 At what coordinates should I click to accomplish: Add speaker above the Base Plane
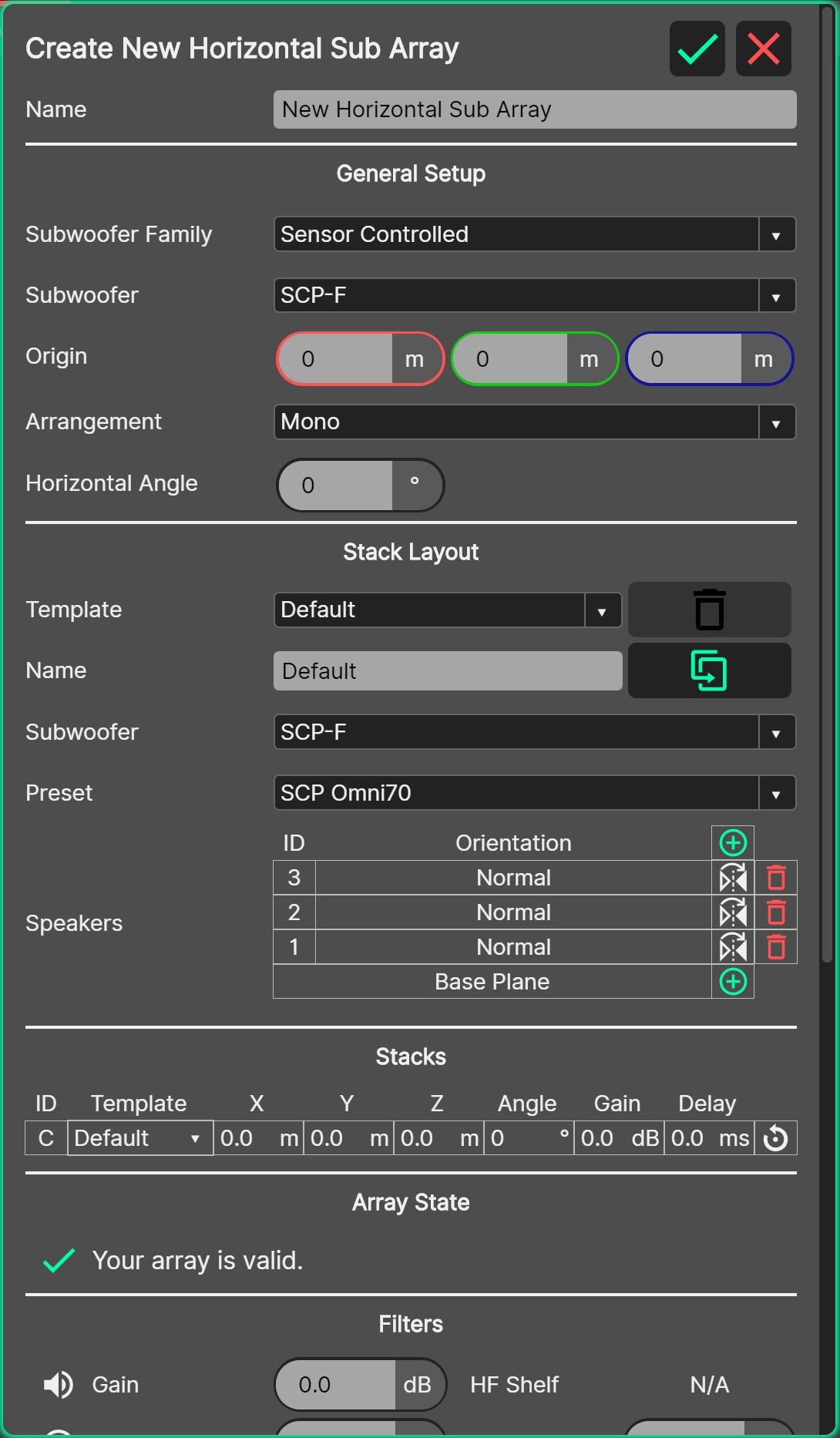[733, 982]
